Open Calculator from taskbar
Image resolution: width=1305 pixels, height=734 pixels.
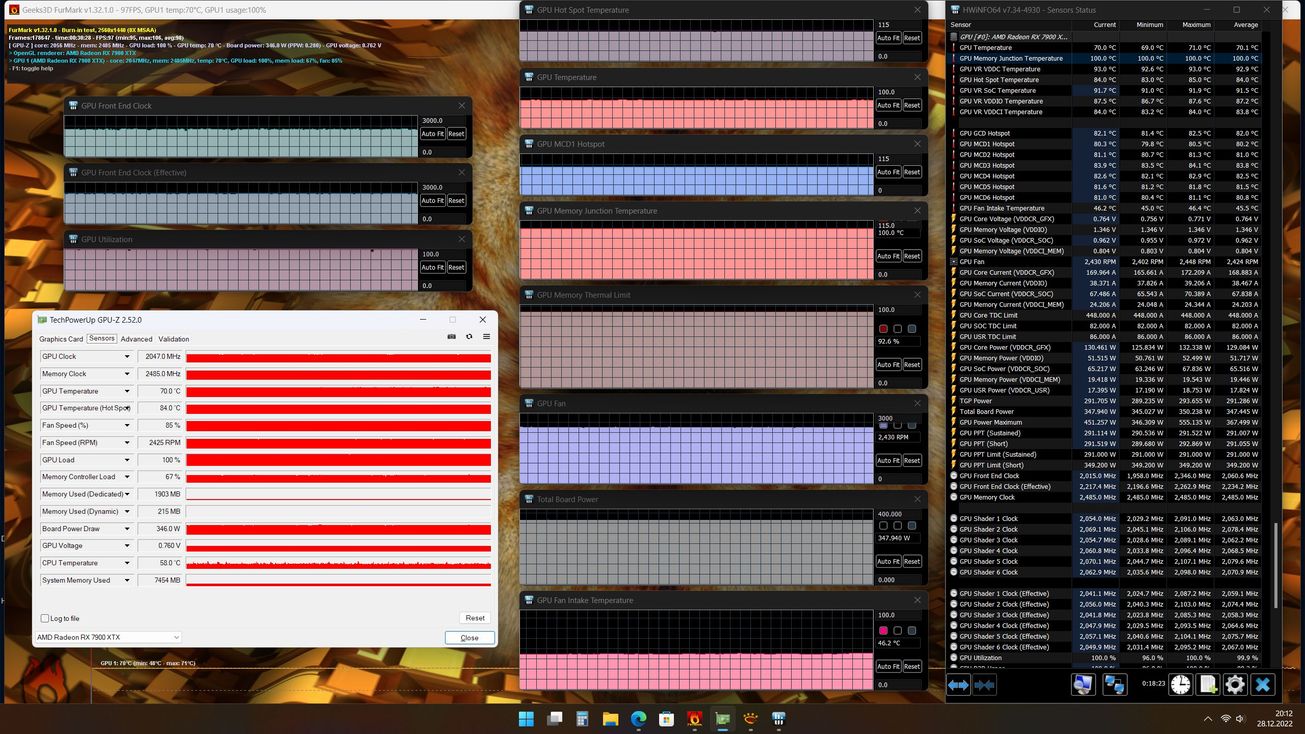(582, 719)
